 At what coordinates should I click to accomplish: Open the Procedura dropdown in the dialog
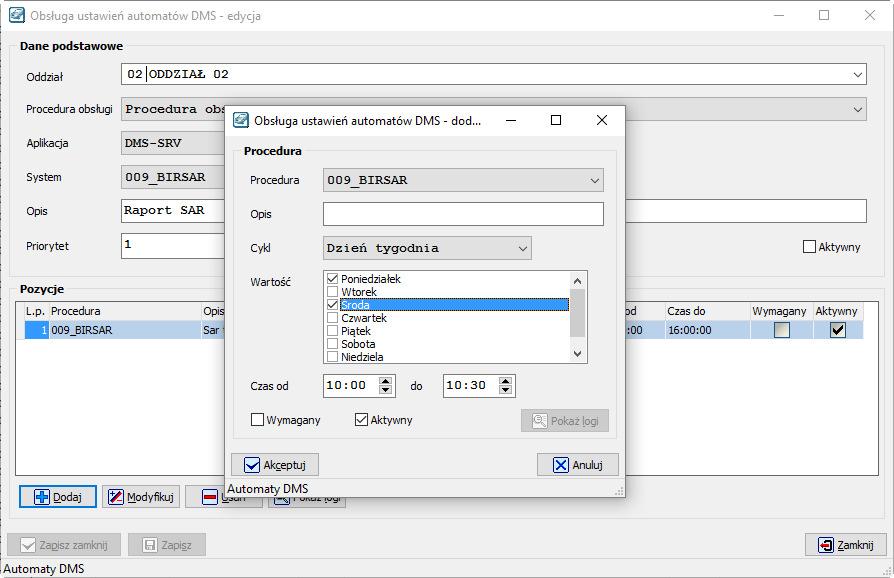594,180
